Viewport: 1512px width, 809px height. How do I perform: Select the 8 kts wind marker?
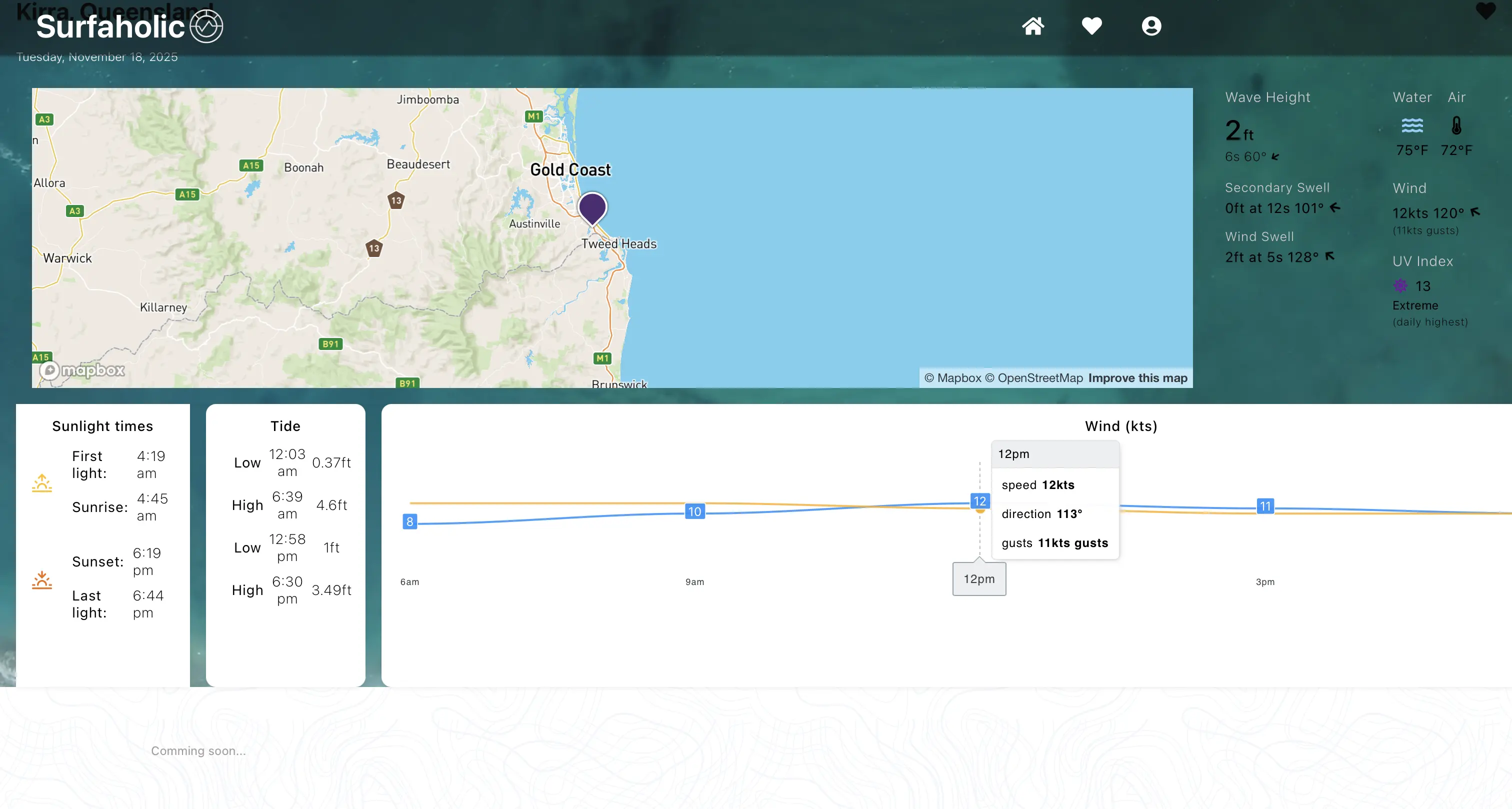(x=409, y=521)
